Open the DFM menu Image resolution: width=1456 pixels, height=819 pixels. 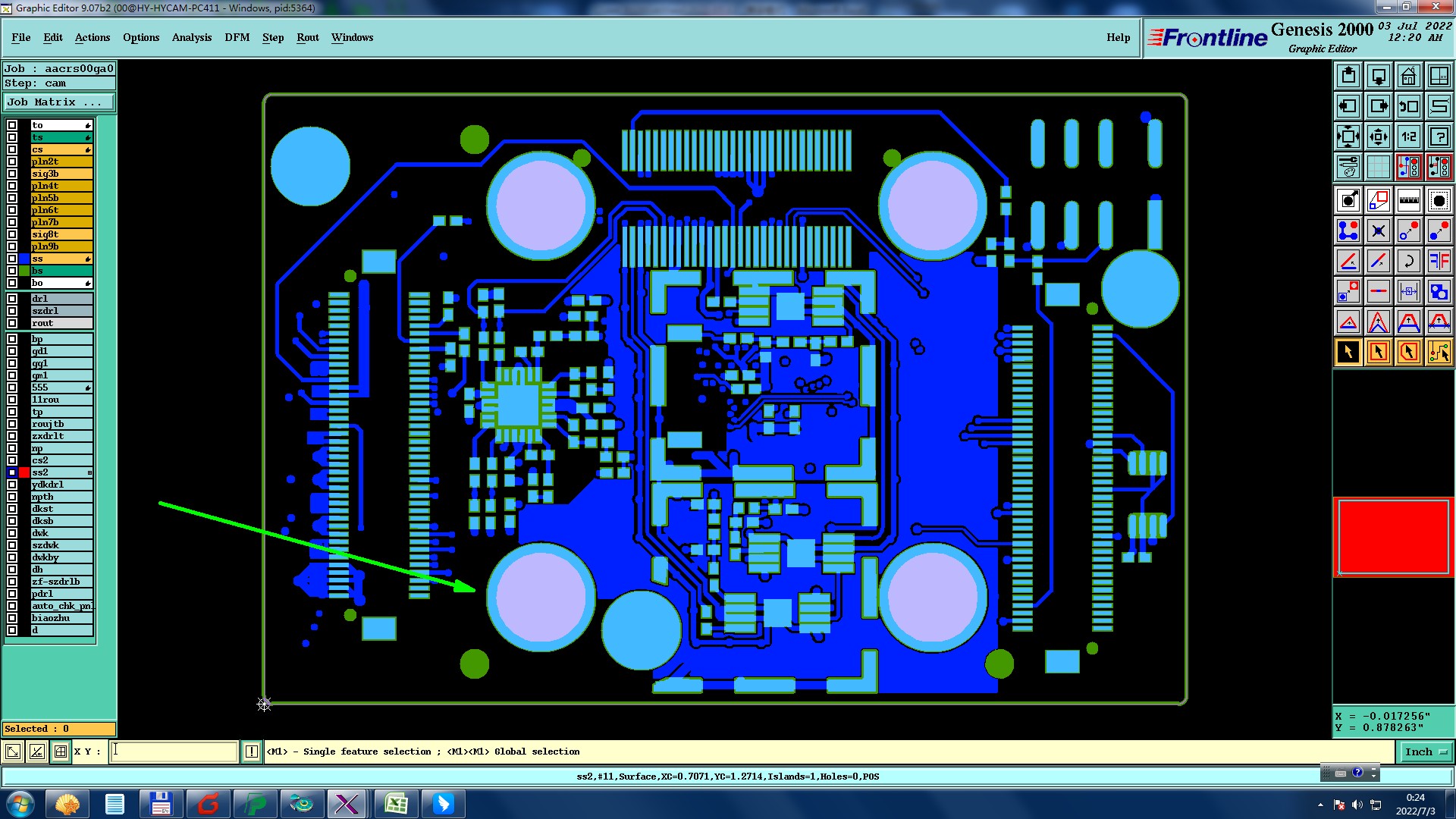pyautogui.click(x=237, y=37)
